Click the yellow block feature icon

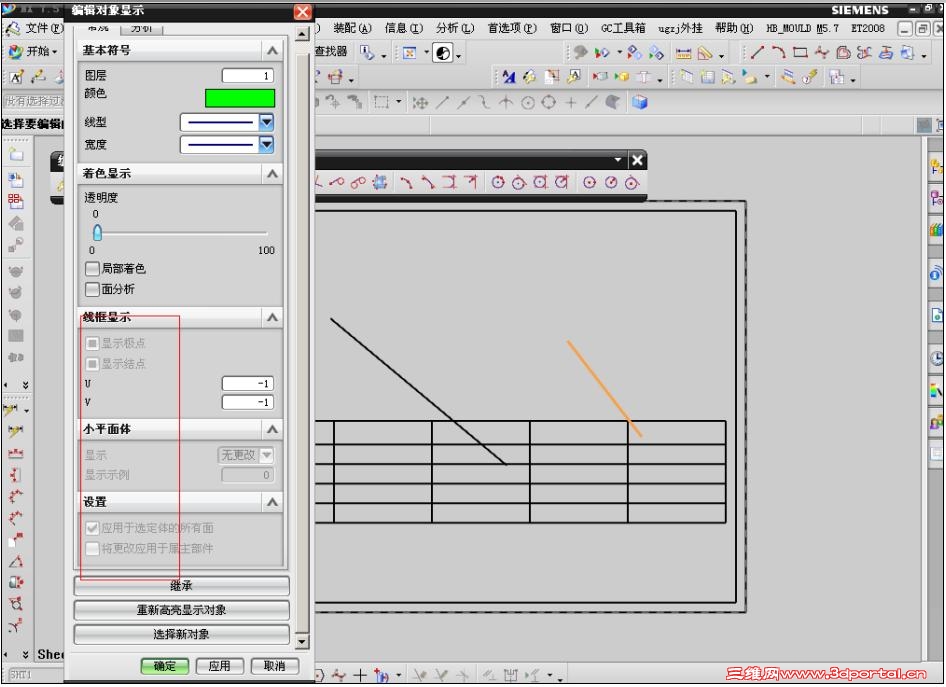(621, 77)
